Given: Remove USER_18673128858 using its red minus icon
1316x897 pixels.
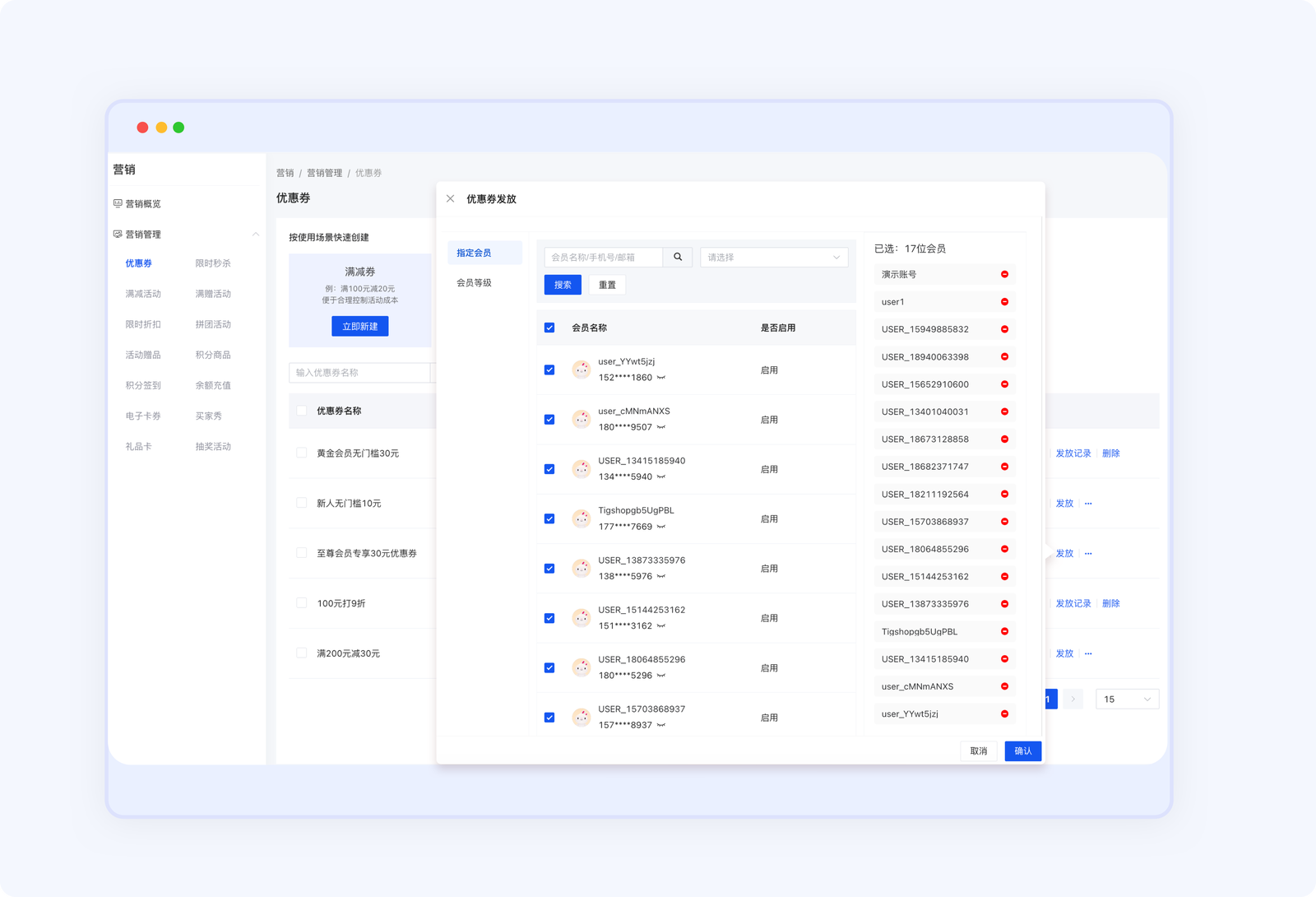Looking at the screenshot, I should pos(1004,439).
